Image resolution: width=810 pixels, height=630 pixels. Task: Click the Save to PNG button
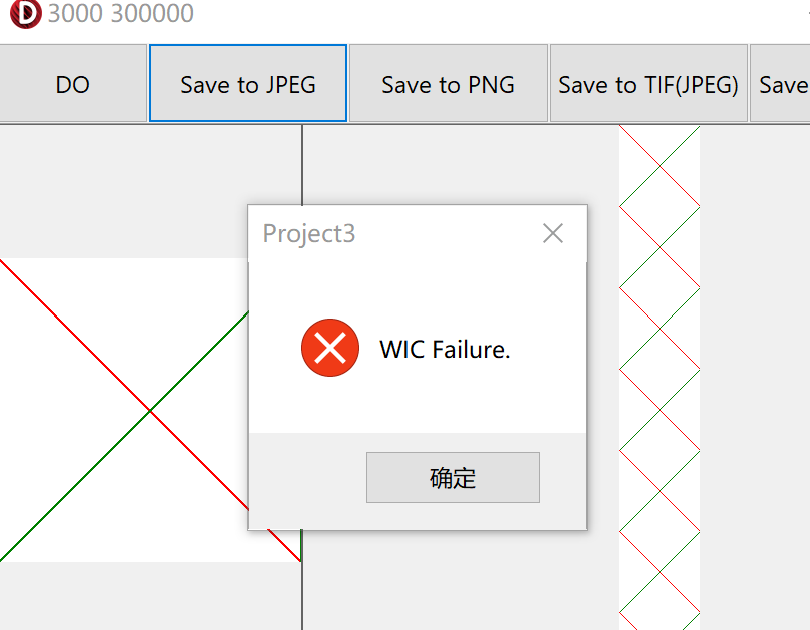click(x=448, y=84)
